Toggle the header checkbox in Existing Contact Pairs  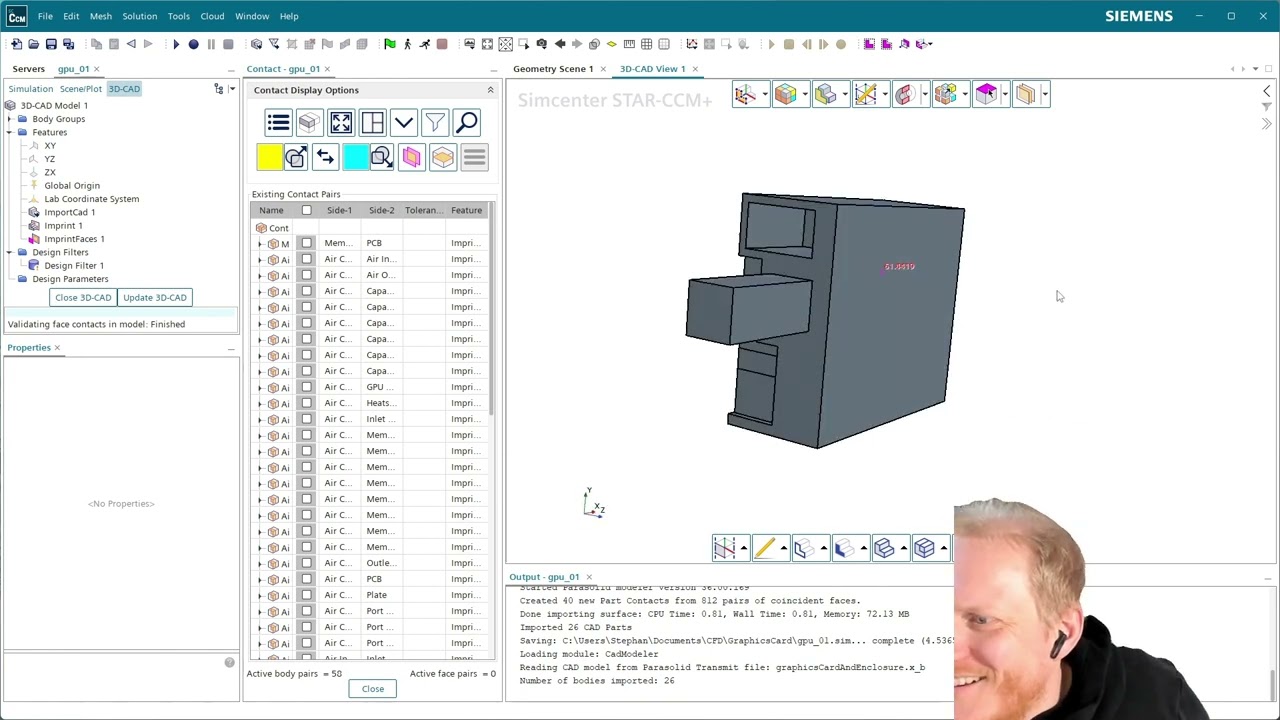[306, 210]
